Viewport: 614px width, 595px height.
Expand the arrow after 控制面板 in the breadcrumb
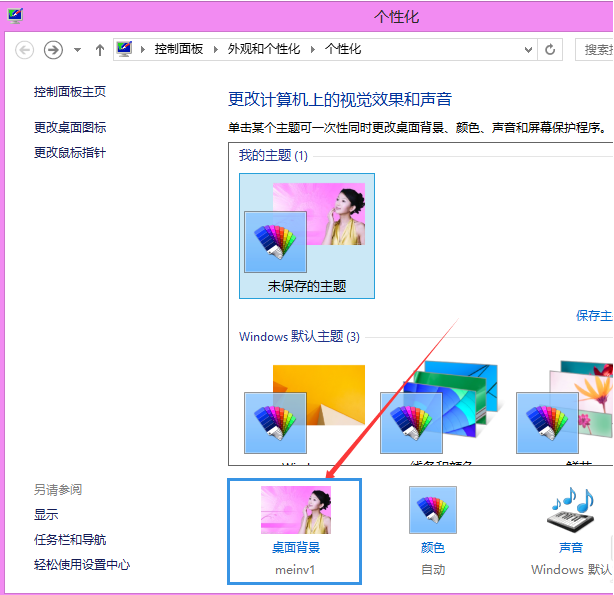(x=217, y=49)
